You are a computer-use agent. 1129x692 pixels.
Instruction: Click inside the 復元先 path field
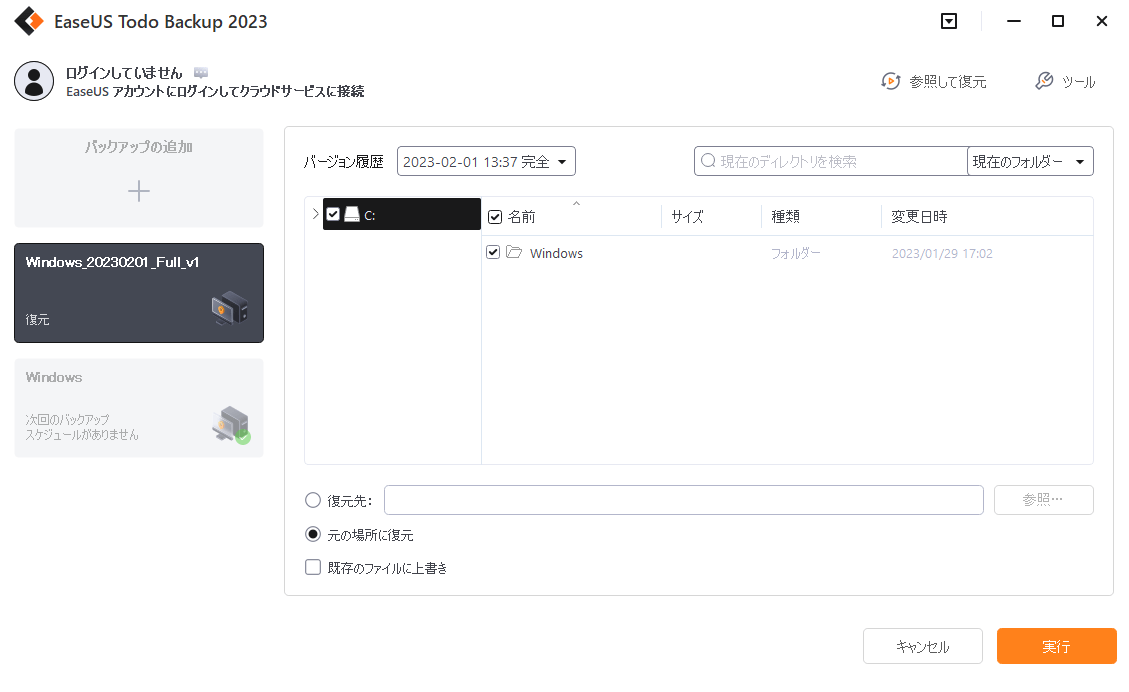point(683,500)
